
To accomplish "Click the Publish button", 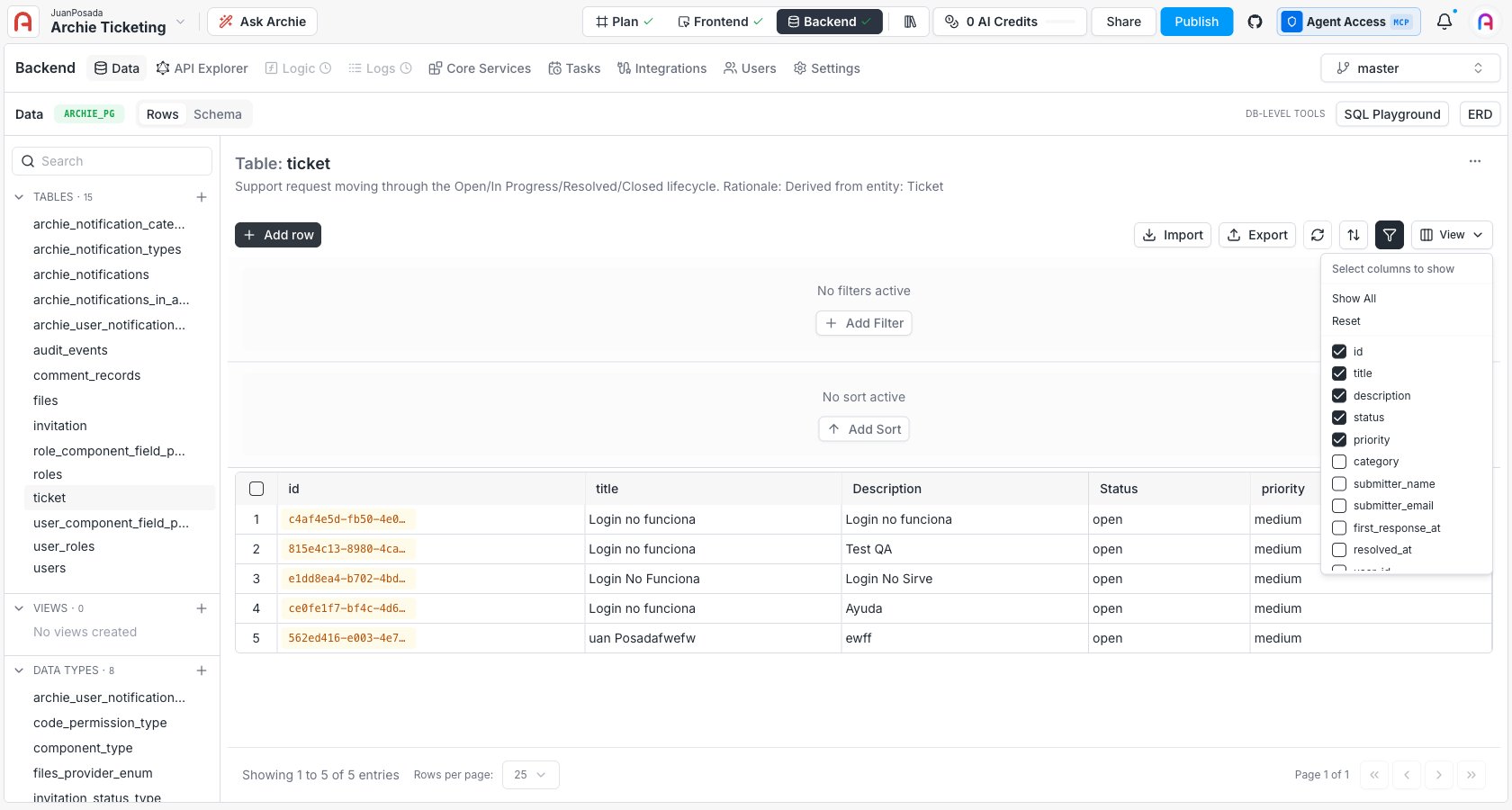I will (1196, 22).
